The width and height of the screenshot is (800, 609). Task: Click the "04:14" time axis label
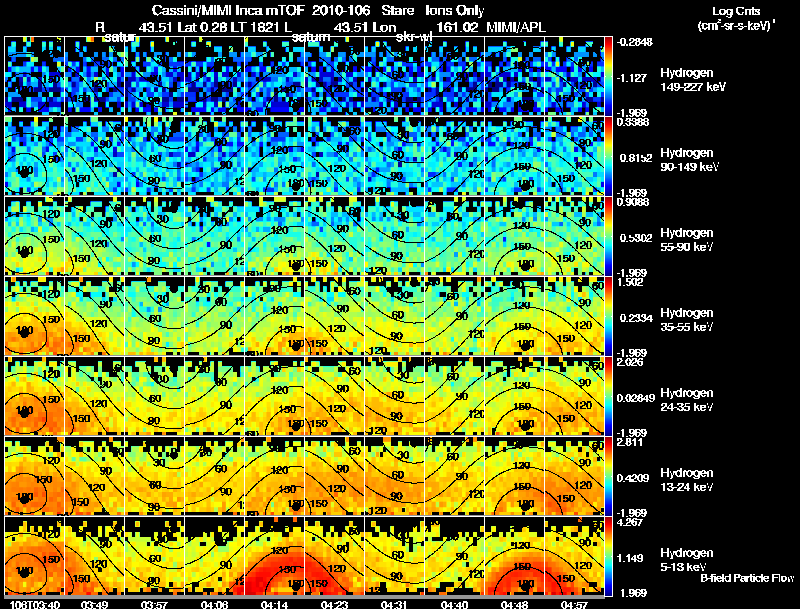pyautogui.click(x=274, y=604)
